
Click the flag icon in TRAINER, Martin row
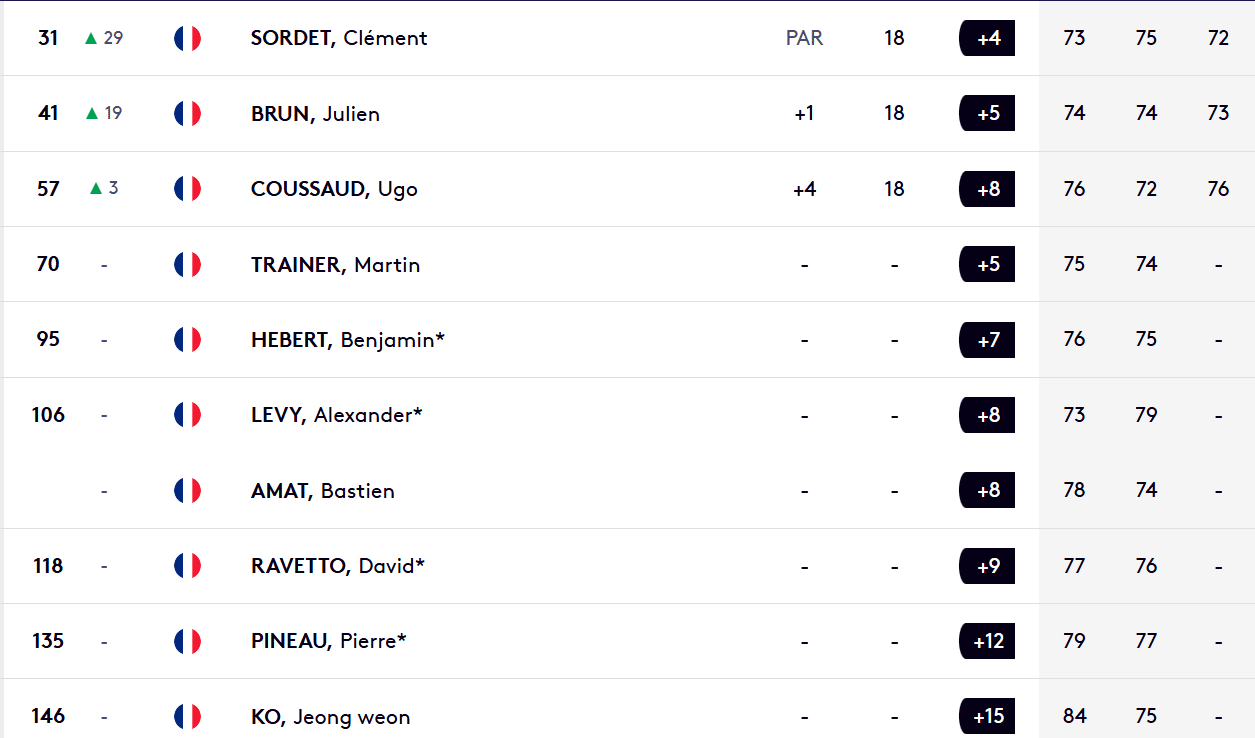pyautogui.click(x=187, y=264)
